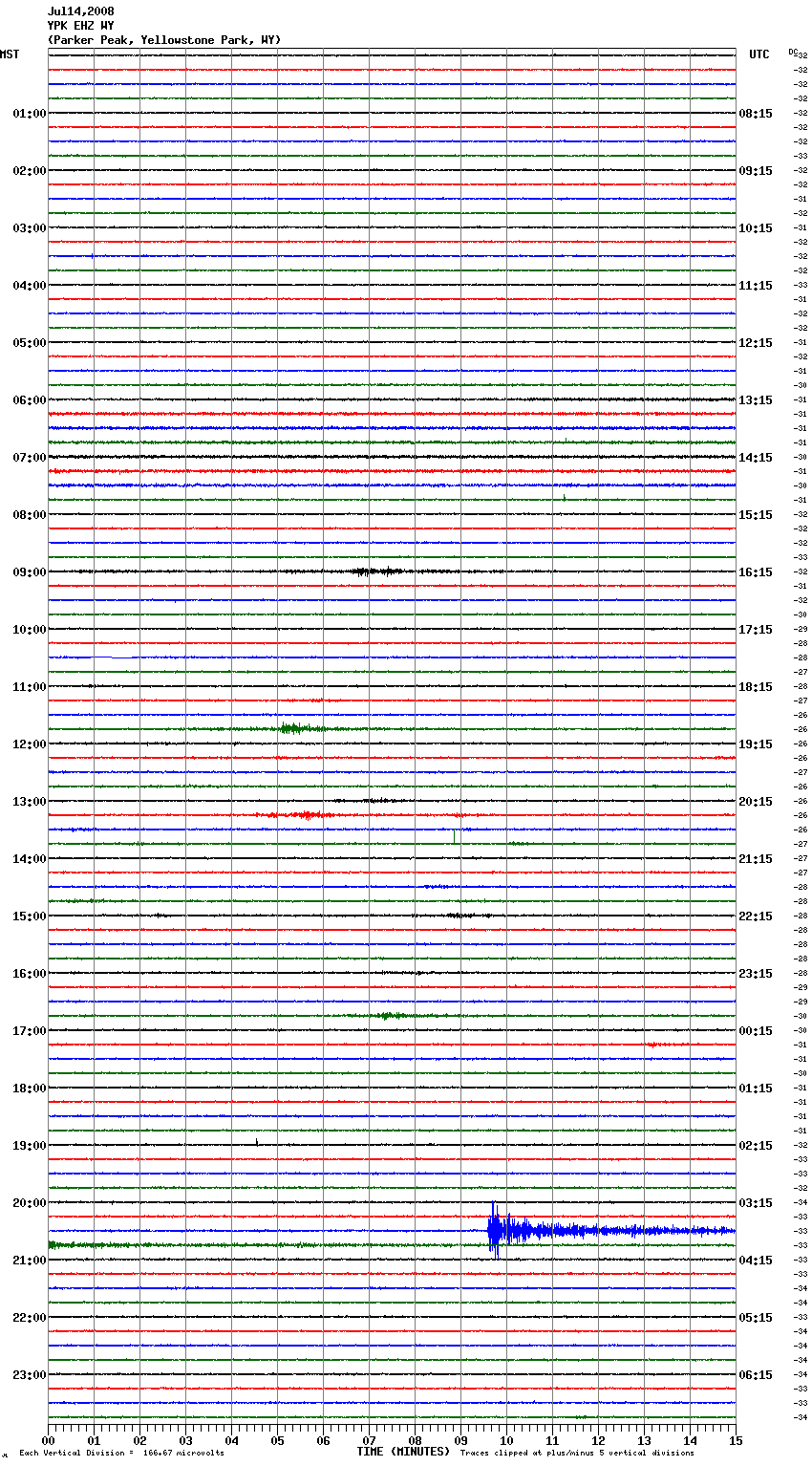Click the UTC timezone header

coord(759,54)
